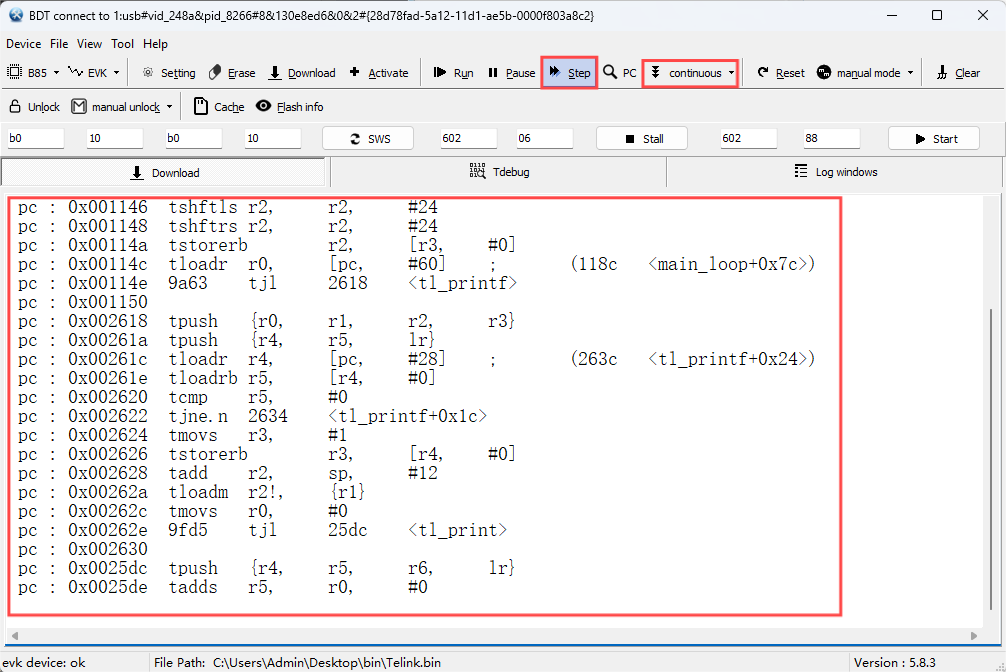The height and width of the screenshot is (672, 1006).
Task: Click the Stall button
Action: coord(642,139)
